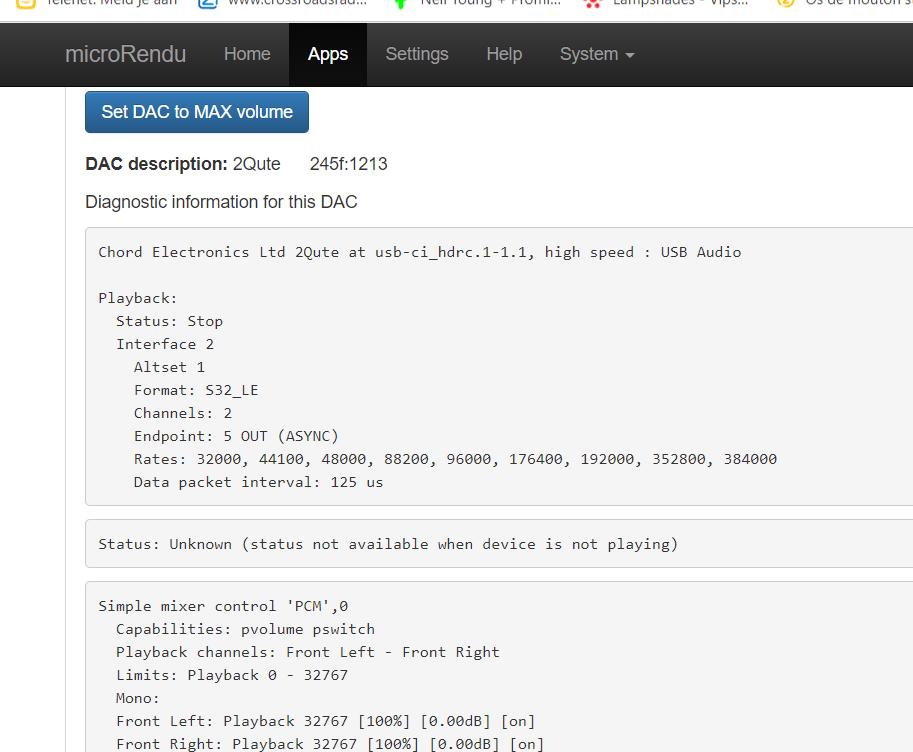The width and height of the screenshot is (913, 752).
Task: Open the Help nav item
Action: 504,54
